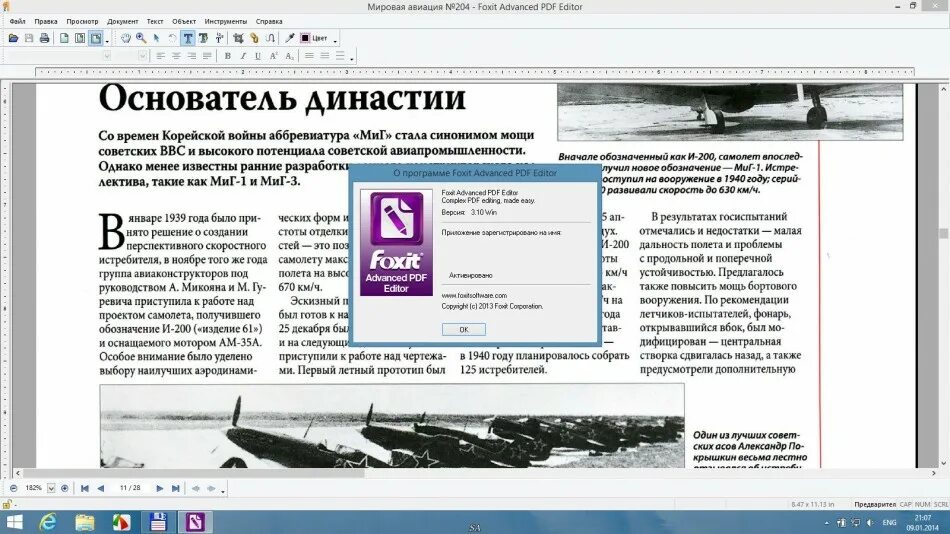Viewport: 950px width, 534px height.
Task: Click the previous view back arrow
Action: tap(195, 488)
